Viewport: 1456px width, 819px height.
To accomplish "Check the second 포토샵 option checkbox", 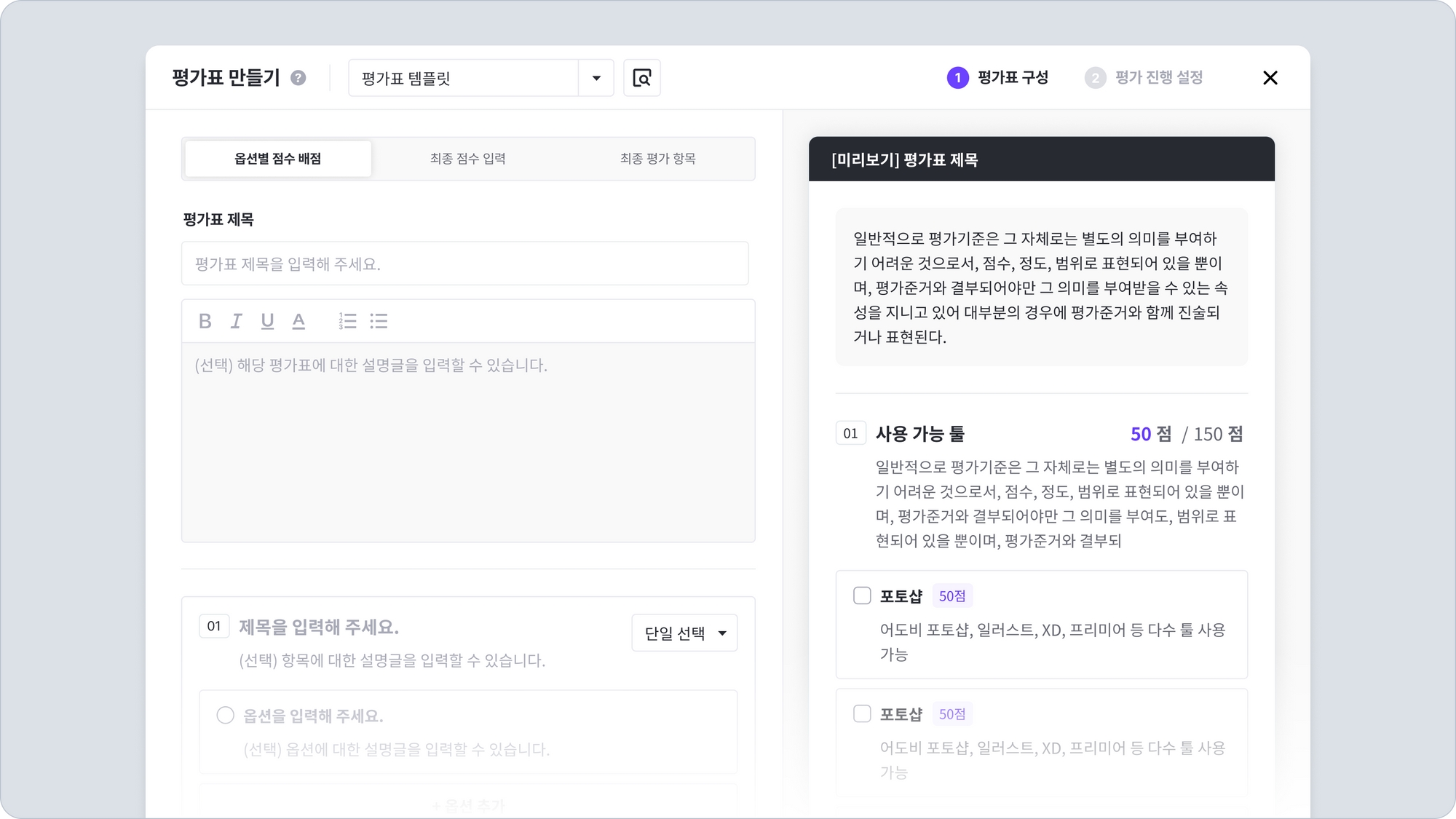I will click(x=862, y=713).
